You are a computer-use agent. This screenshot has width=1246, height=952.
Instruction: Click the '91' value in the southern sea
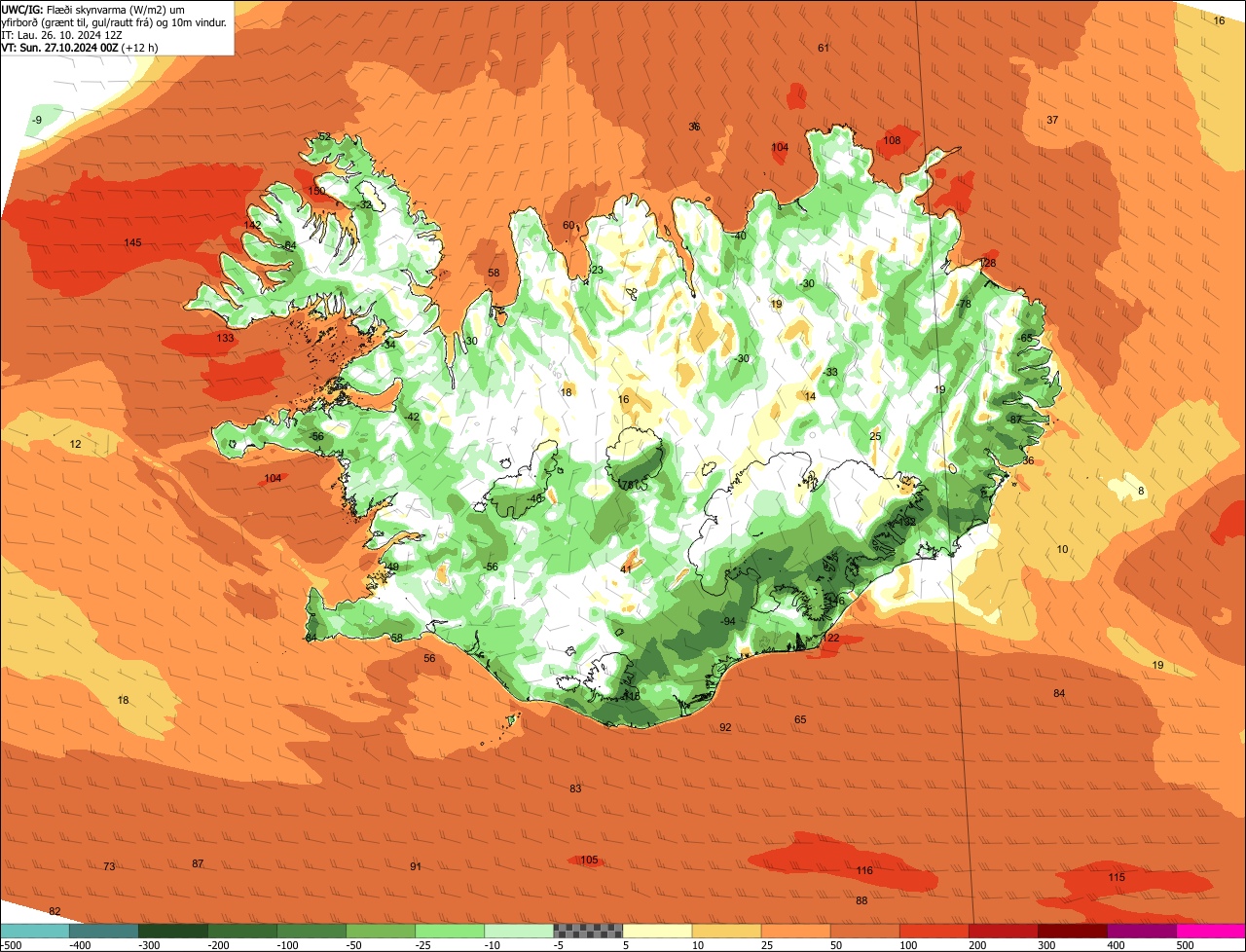(416, 866)
